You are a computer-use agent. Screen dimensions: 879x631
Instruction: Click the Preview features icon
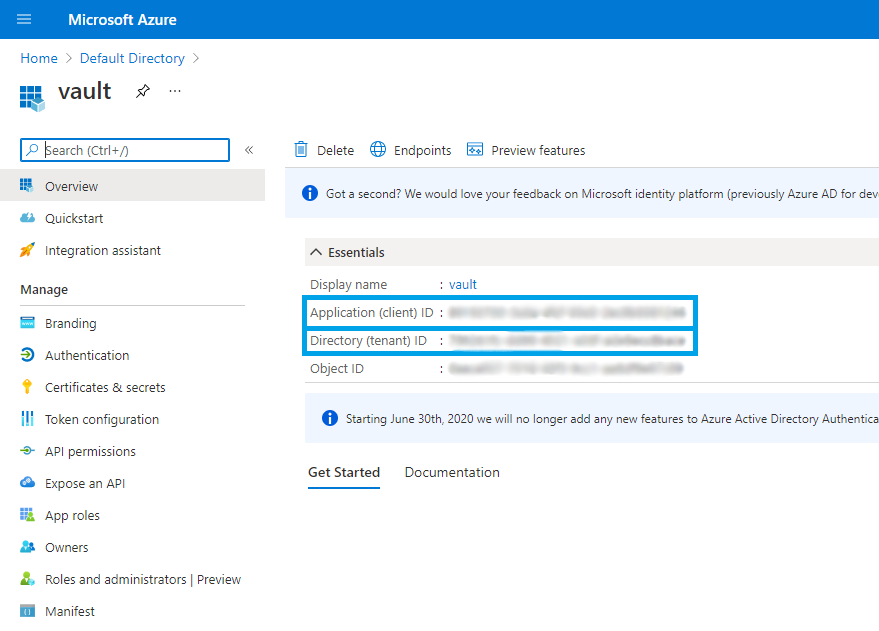coord(475,149)
